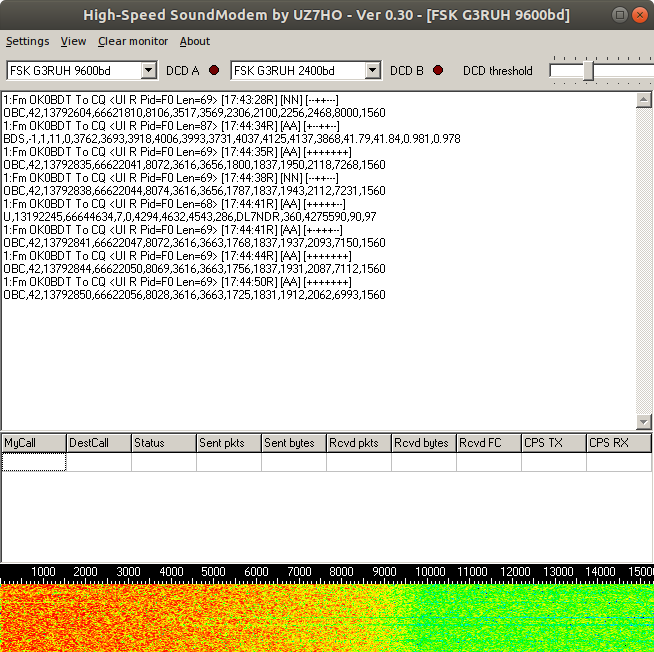Image resolution: width=654 pixels, height=652 pixels.
Task: Open the Settings menu
Action: pos(28,41)
